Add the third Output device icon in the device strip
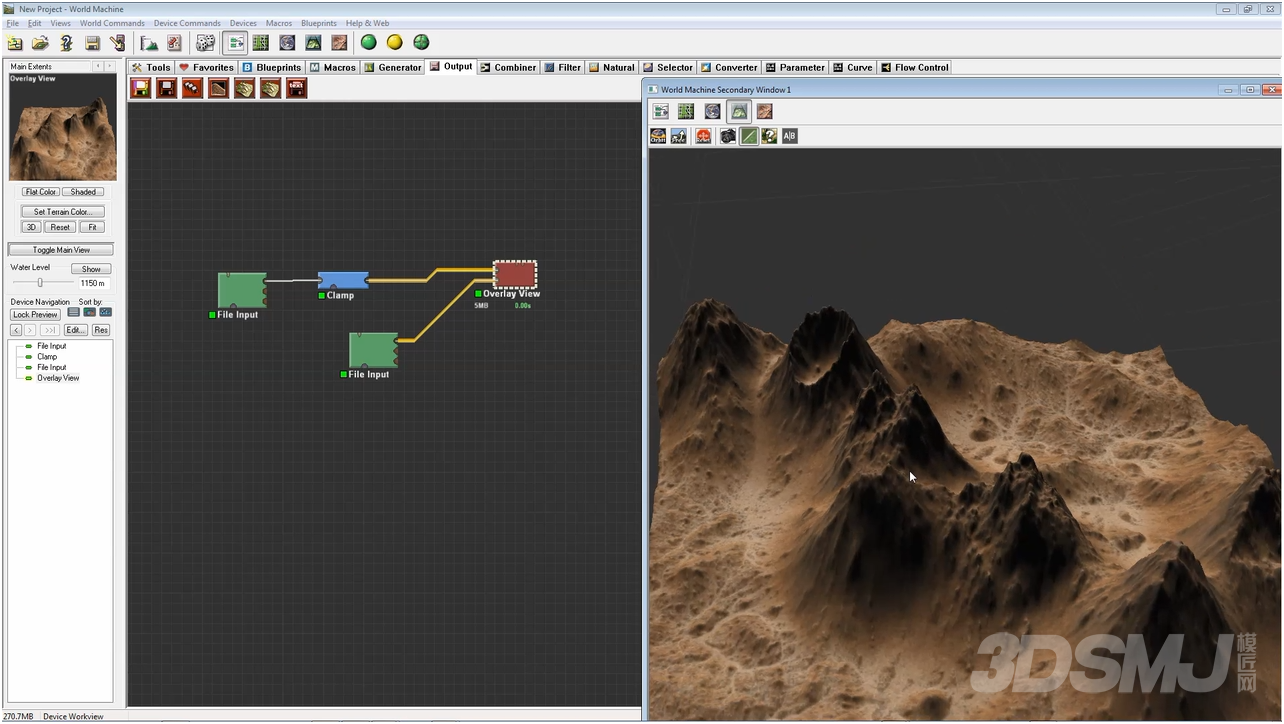1284x724 pixels. coord(192,88)
